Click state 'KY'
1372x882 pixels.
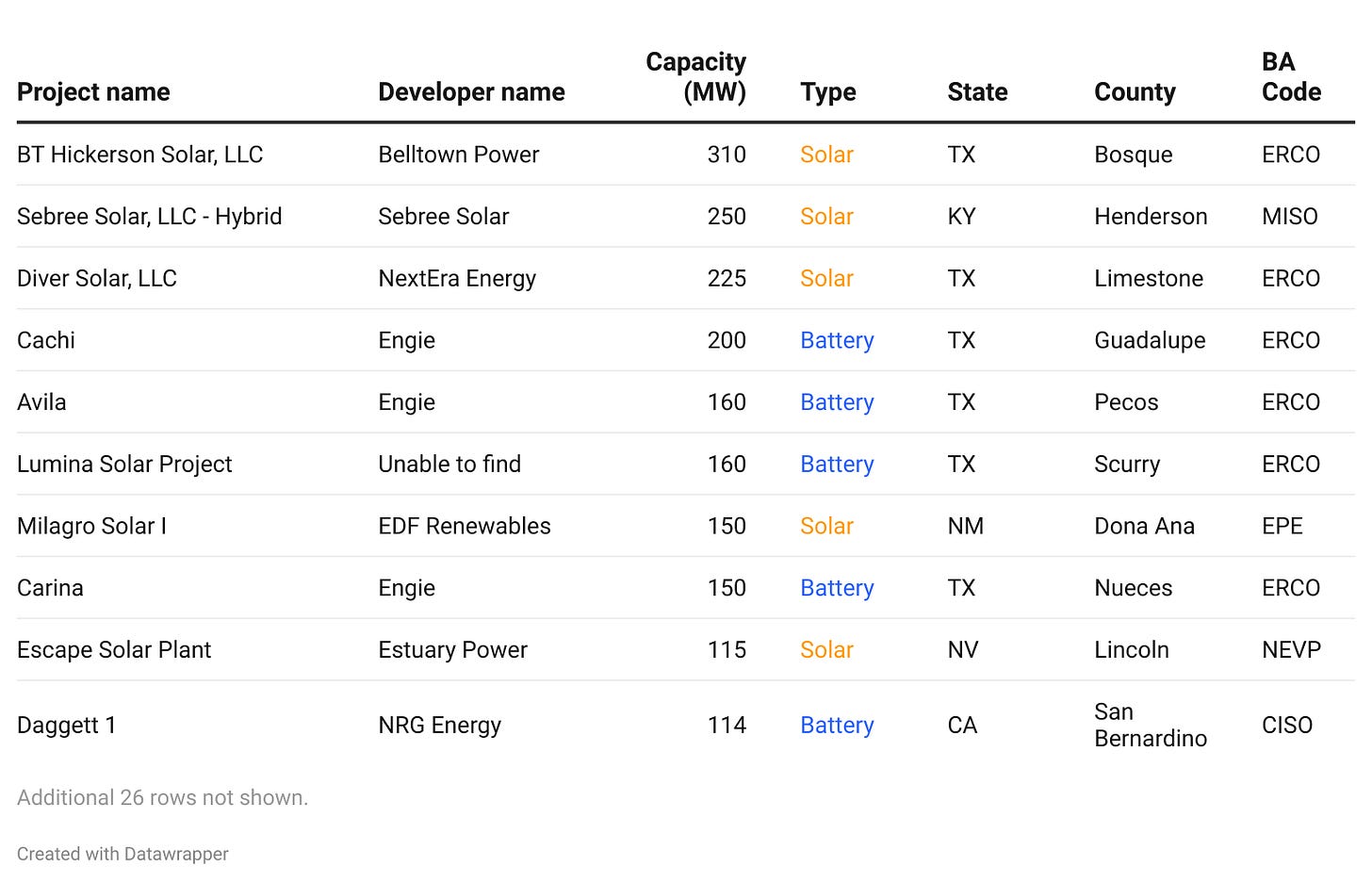(x=961, y=217)
